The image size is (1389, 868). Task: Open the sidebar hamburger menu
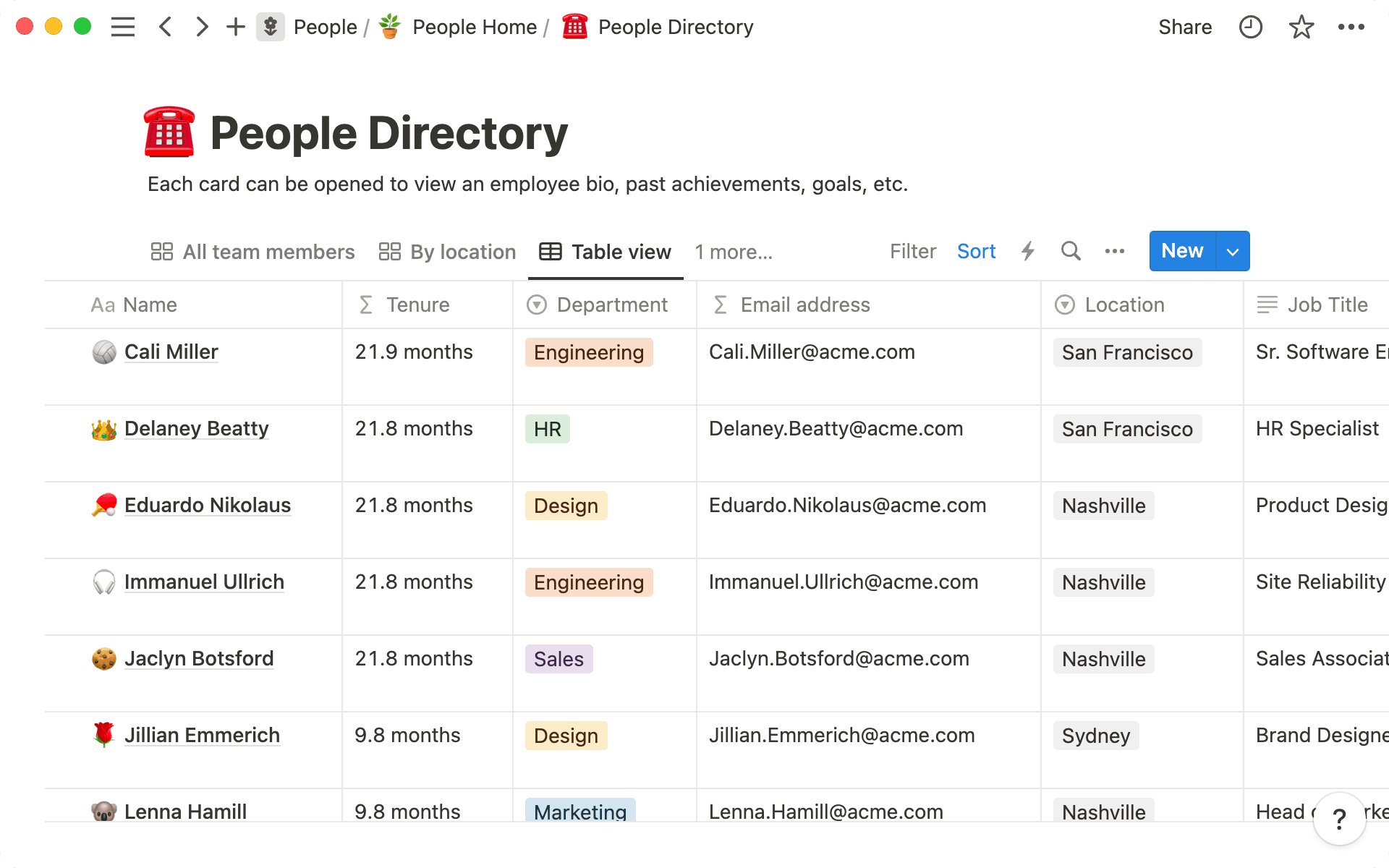coord(123,27)
